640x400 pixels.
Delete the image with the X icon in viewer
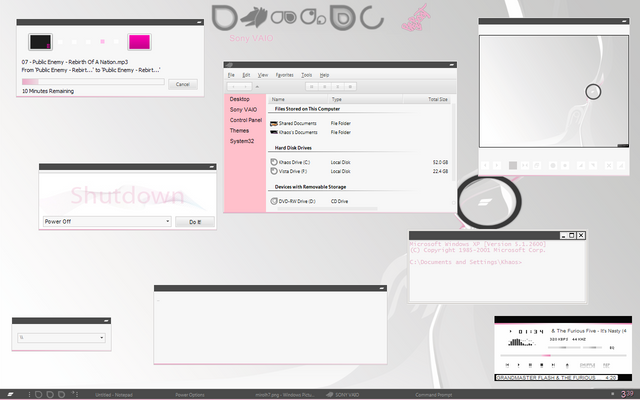[609, 165]
